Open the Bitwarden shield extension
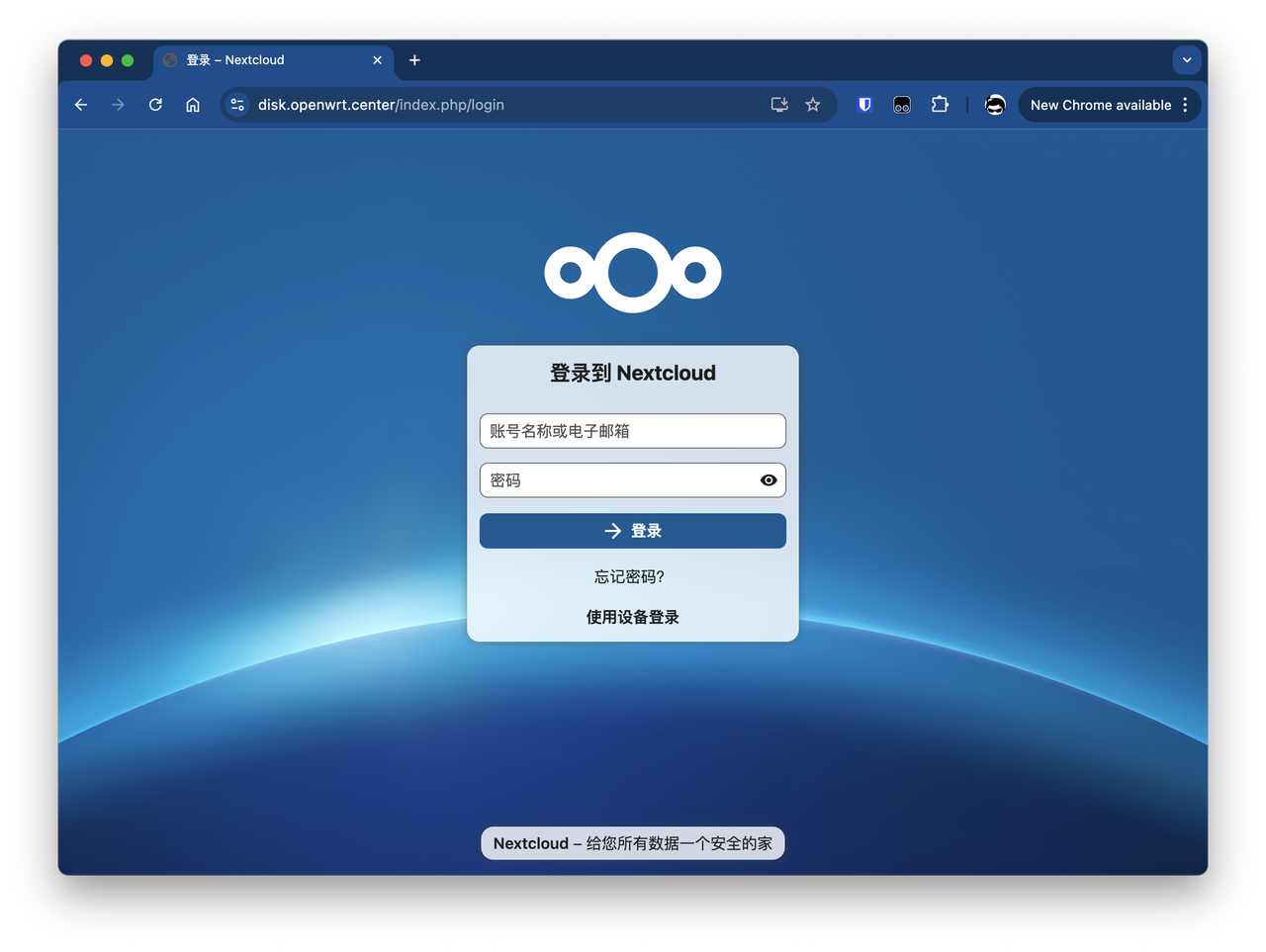Screen dimensions: 1266x952 coord(864,105)
